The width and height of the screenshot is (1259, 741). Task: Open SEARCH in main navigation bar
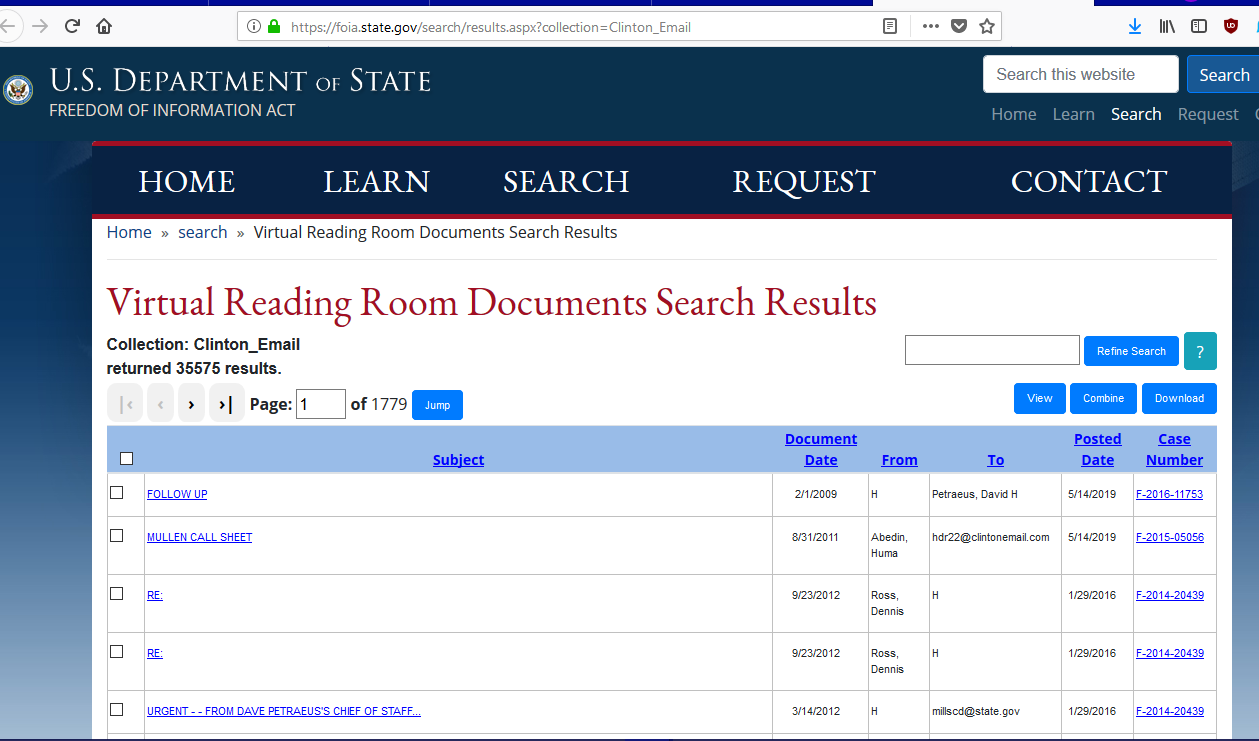[x=566, y=181]
